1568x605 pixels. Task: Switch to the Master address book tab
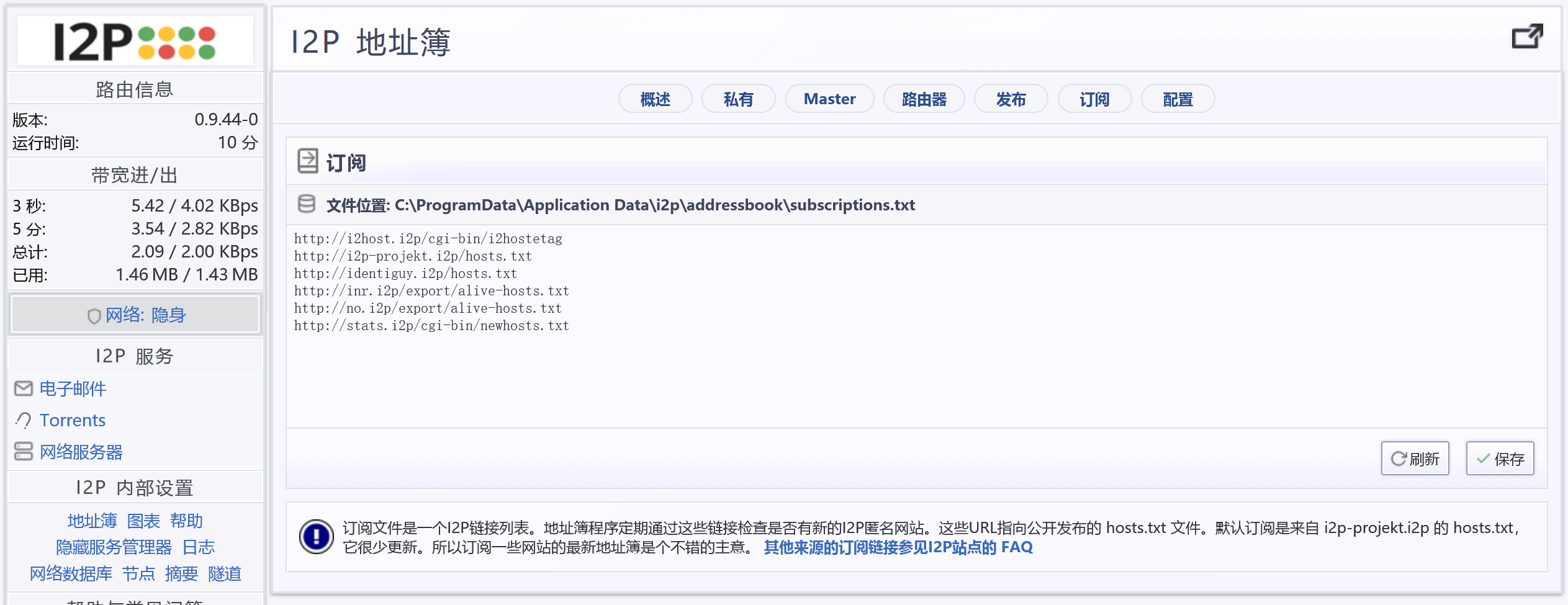829,99
